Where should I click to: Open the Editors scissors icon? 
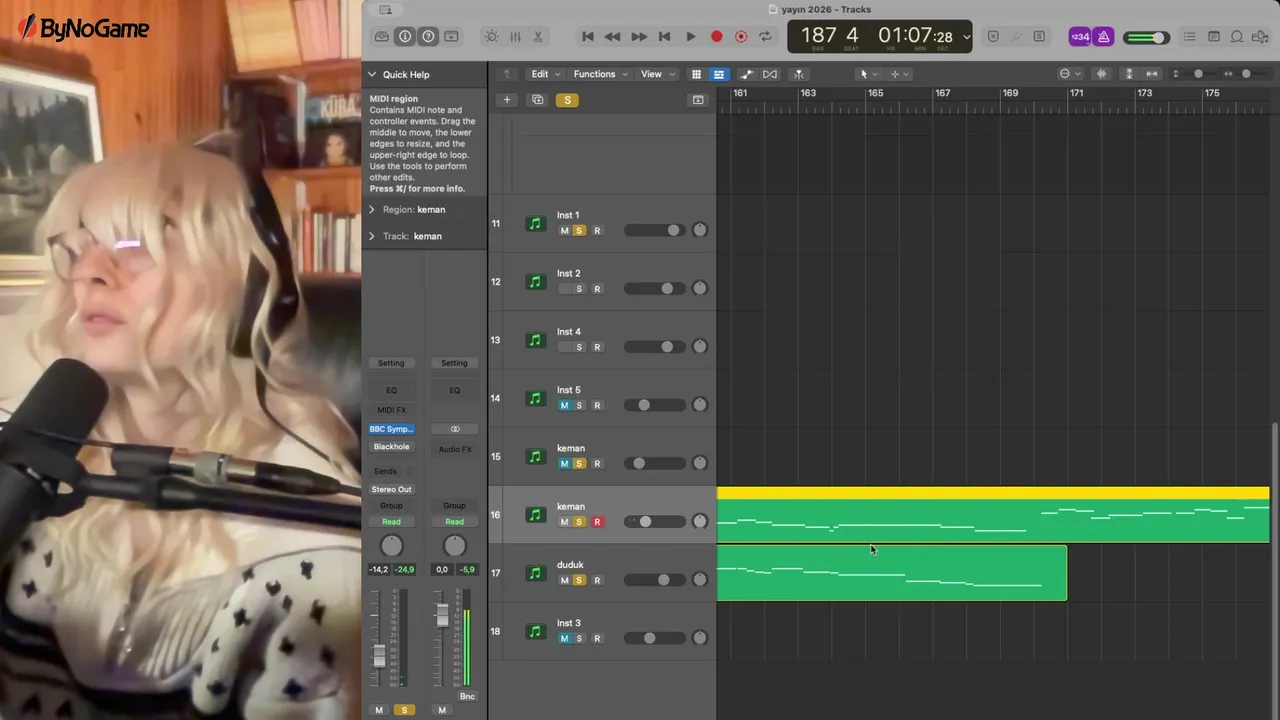538,36
